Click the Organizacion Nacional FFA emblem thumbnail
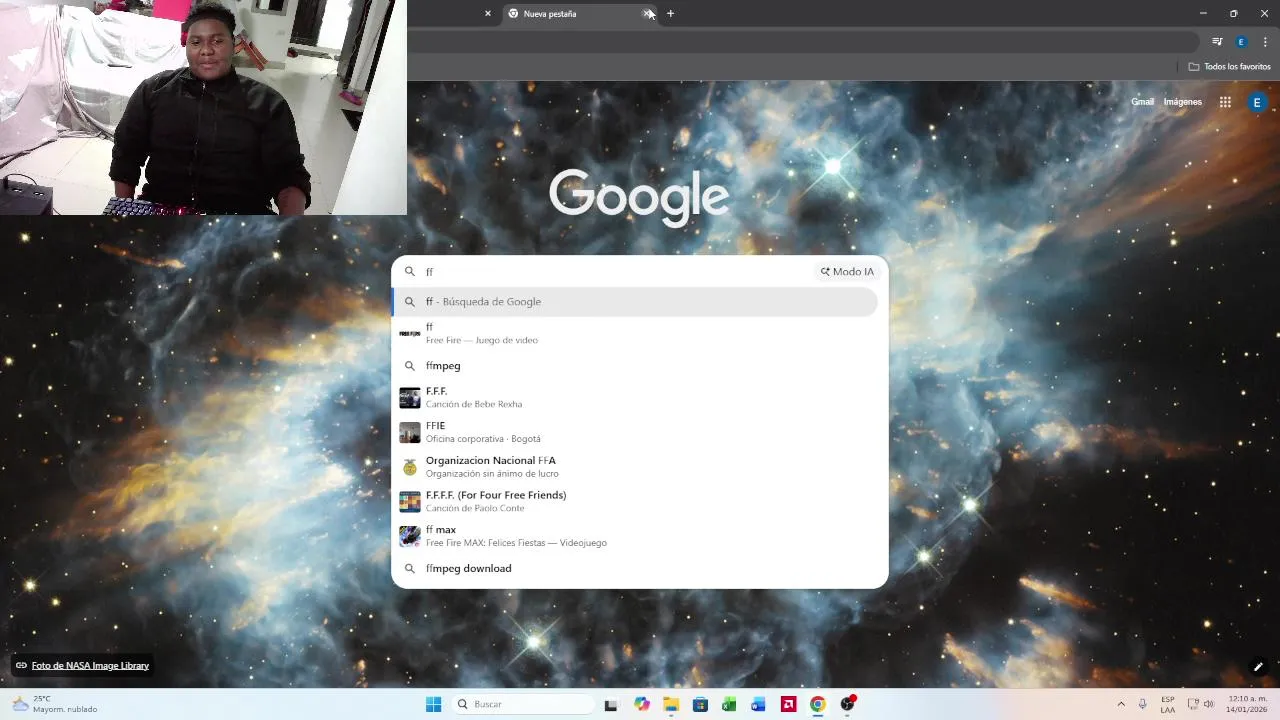 pyautogui.click(x=410, y=467)
